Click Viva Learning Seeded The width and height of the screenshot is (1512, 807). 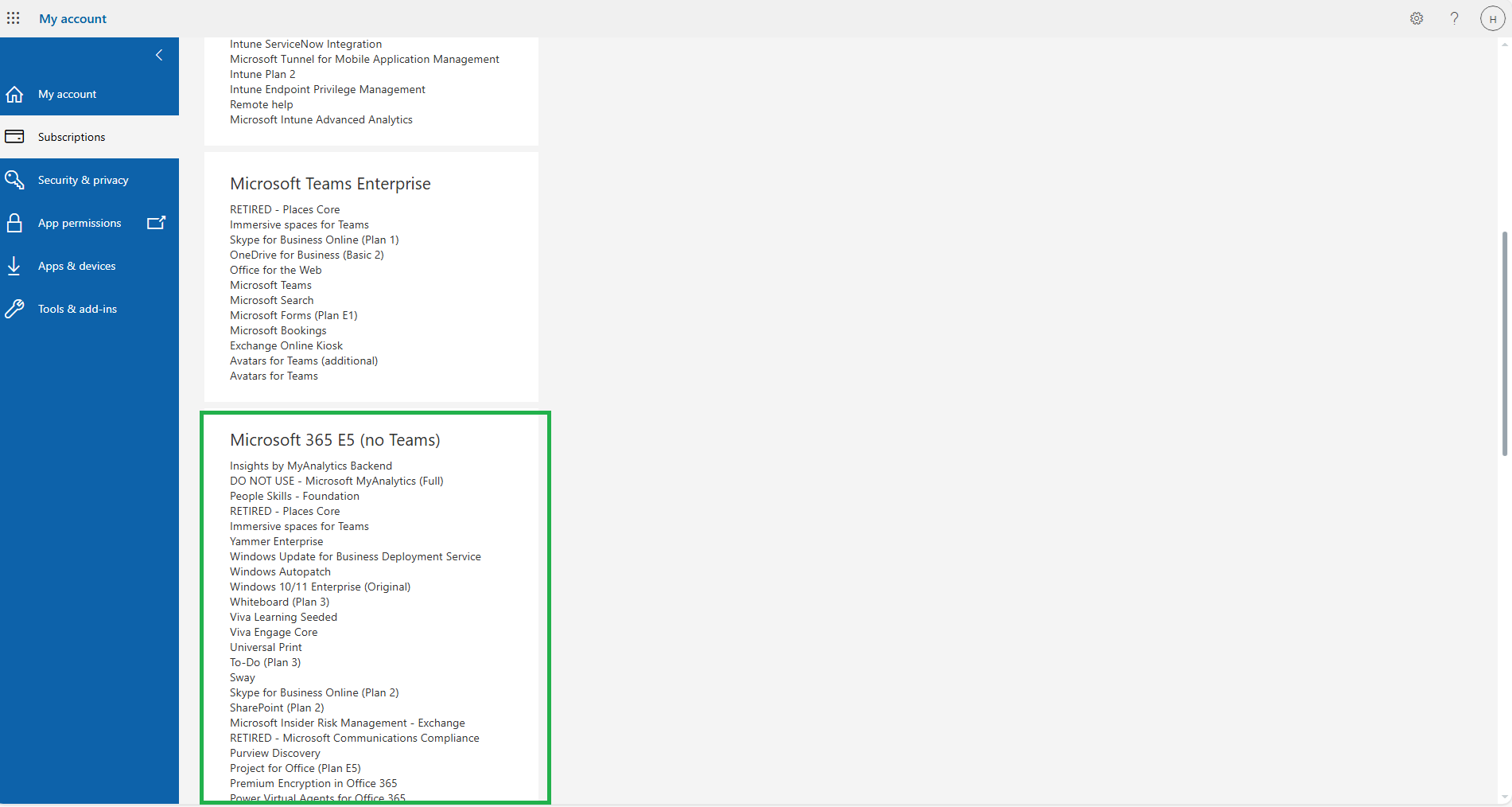coord(283,617)
